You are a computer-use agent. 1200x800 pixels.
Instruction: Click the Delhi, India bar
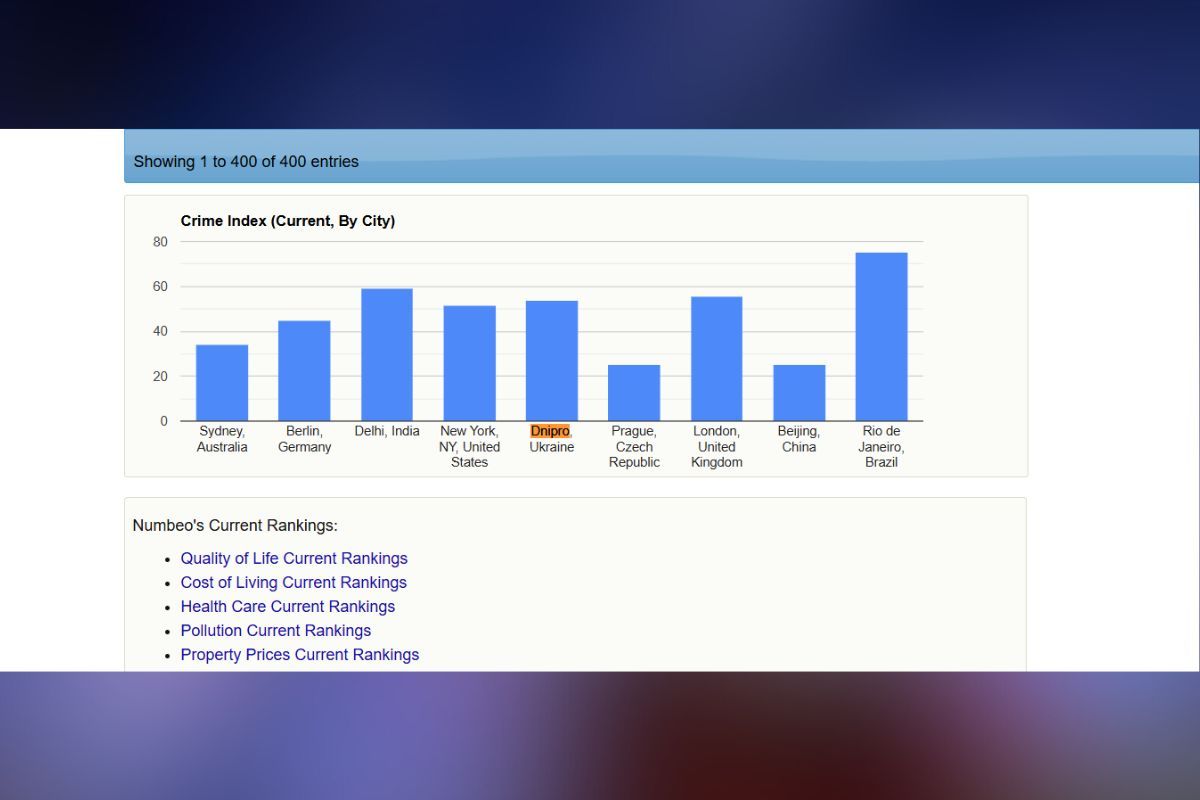(x=387, y=355)
